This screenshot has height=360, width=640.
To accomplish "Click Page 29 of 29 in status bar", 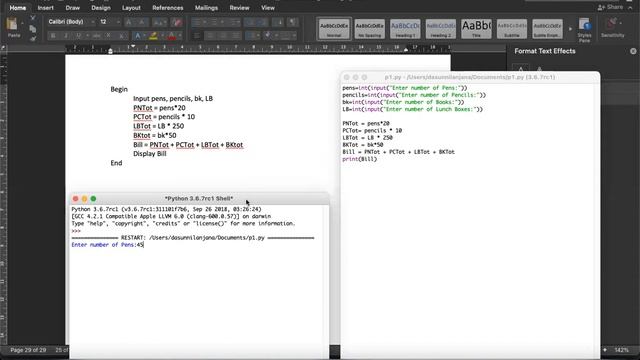I will point(28,350).
